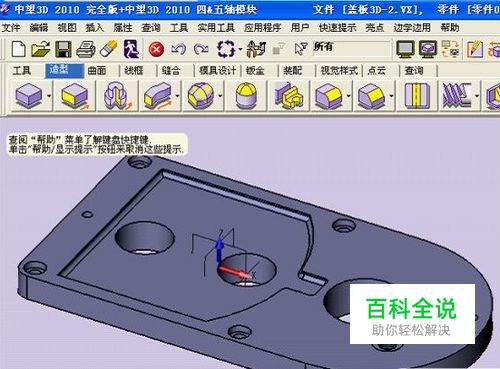Switch to the 线框 tab

(134, 70)
